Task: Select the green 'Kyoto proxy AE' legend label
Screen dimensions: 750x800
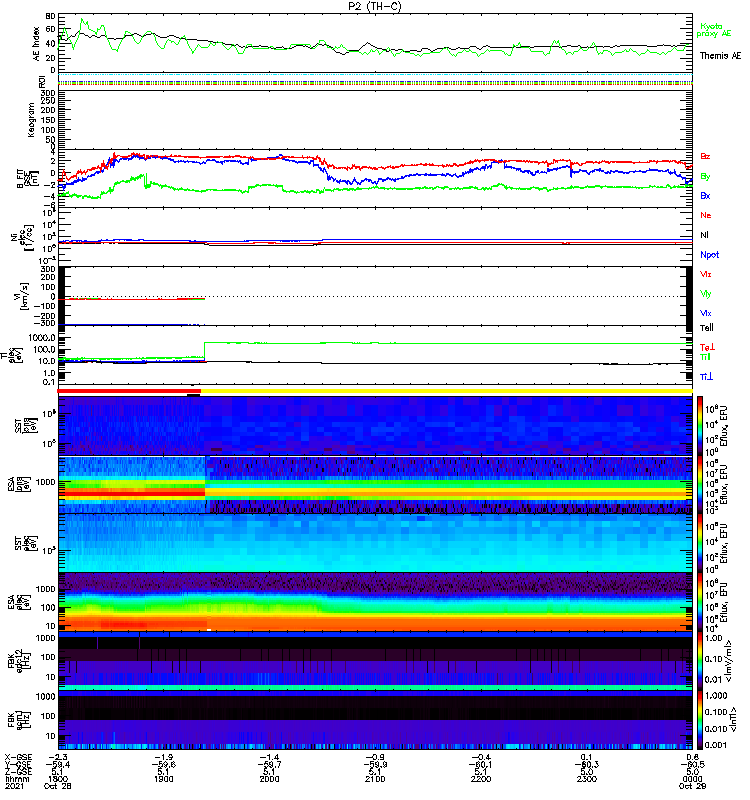Action: (x=713, y=30)
